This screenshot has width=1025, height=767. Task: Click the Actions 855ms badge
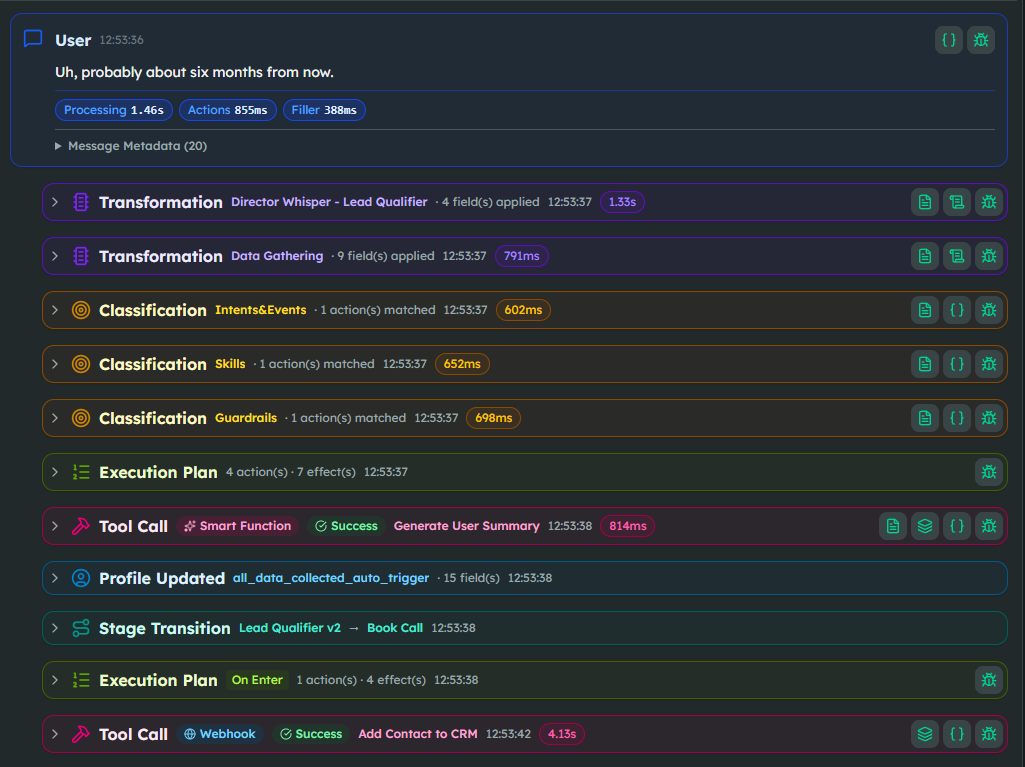coord(227,110)
